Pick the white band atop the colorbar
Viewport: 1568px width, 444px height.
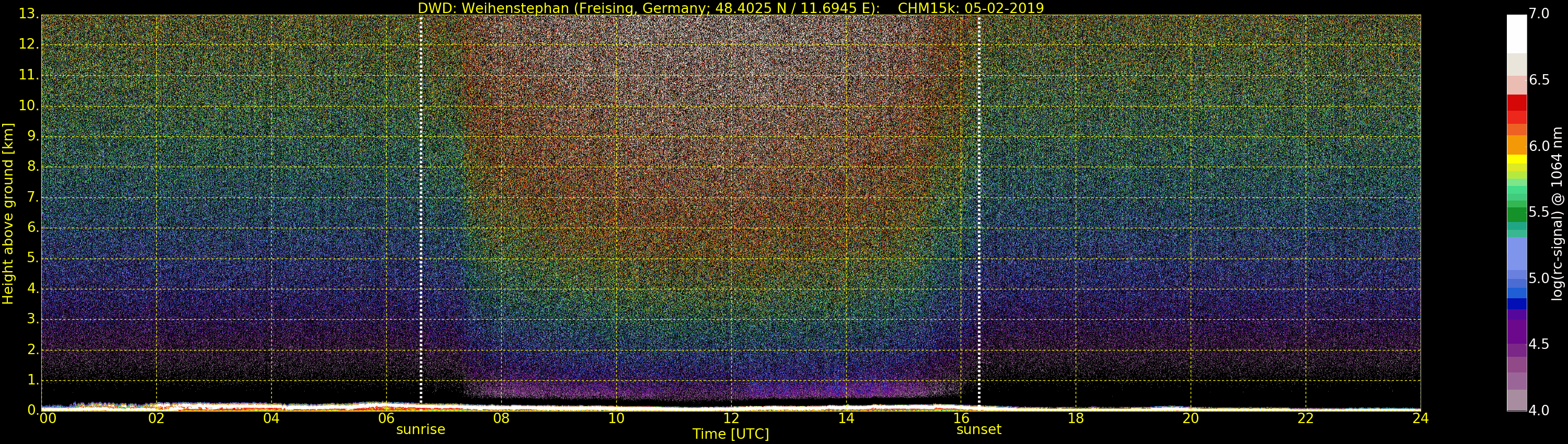[x=1516, y=33]
